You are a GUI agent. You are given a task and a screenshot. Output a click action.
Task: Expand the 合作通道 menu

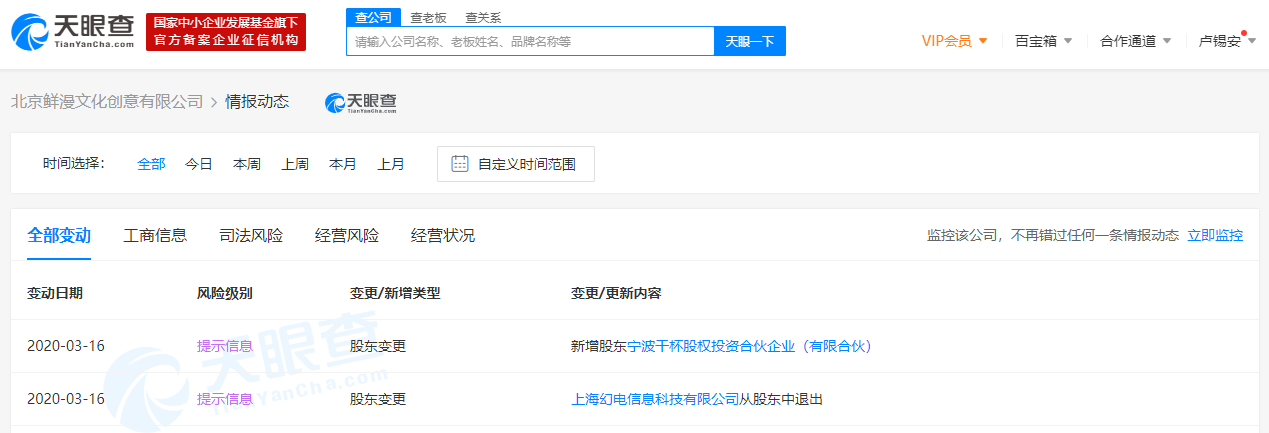(x=1135, y=41)
